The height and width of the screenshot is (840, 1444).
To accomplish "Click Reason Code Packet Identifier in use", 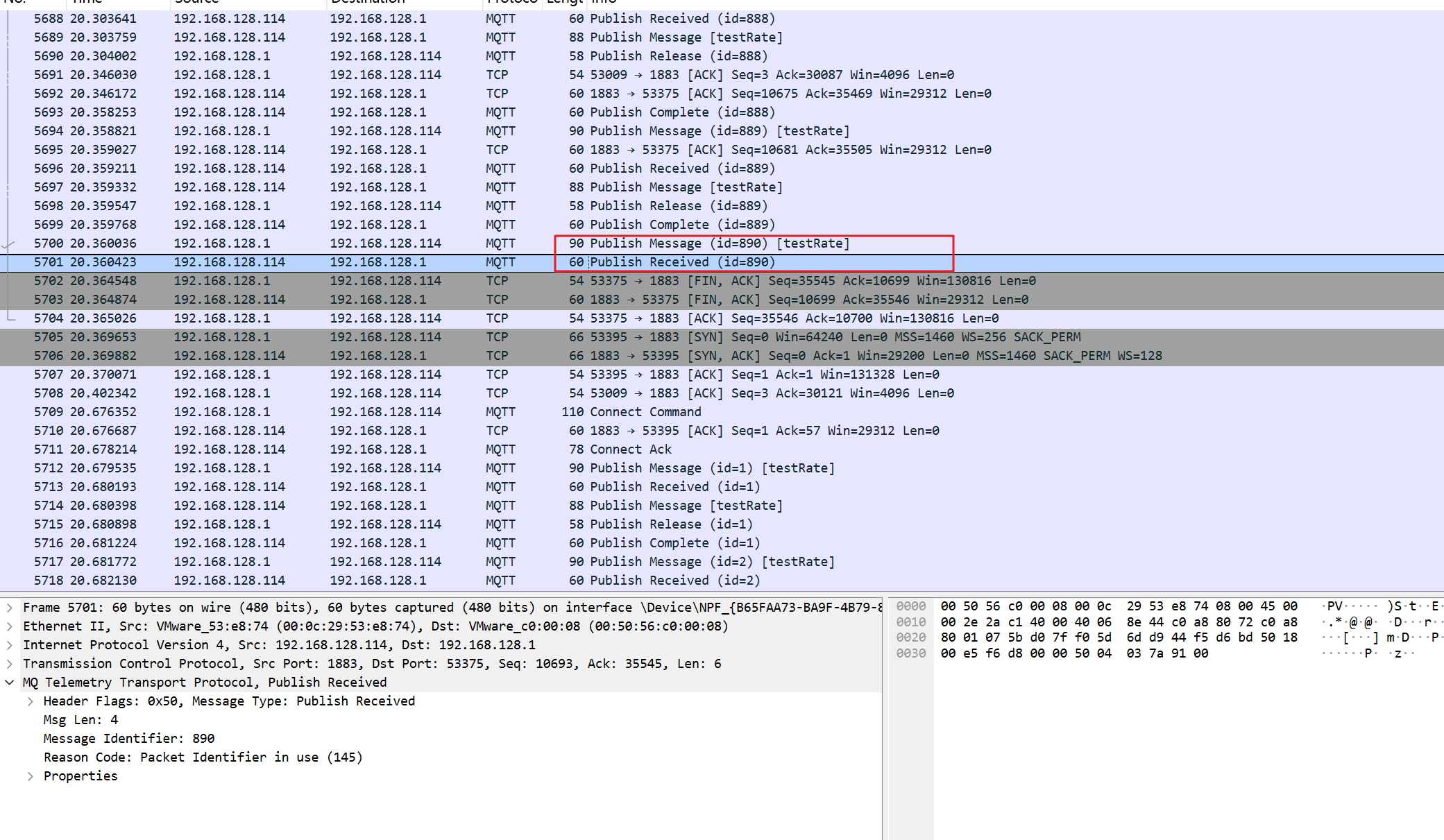I will tap(203, 757).
